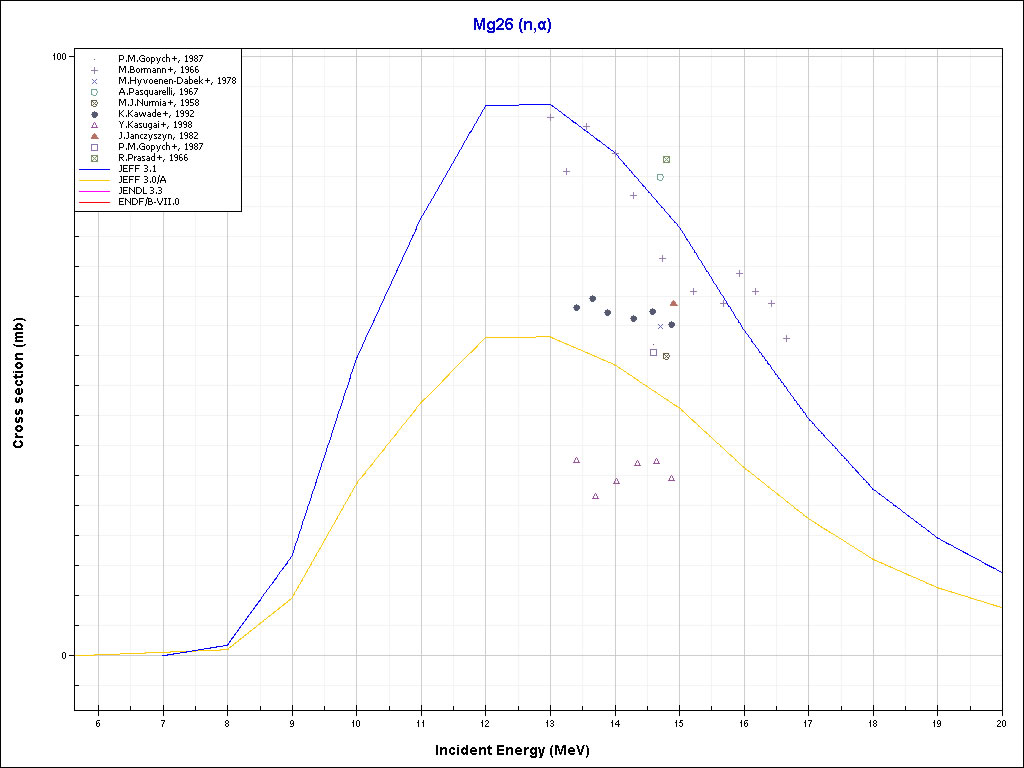Click the y-axis tick label 100
The height and width of the screenshot is (768, 1024).
[59, 57]
